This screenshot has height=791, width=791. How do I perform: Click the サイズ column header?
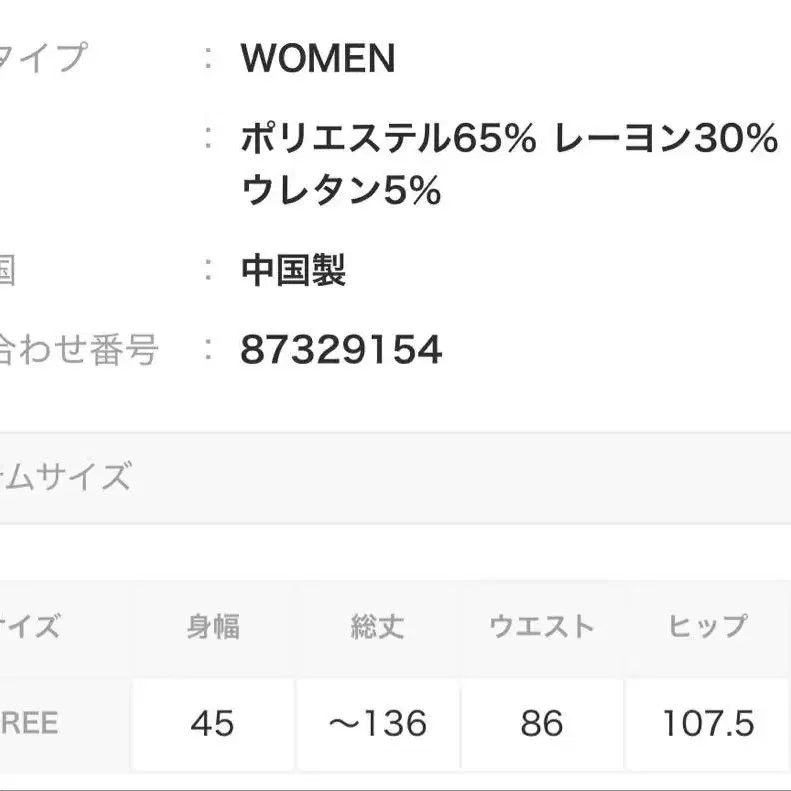[30, 627]
